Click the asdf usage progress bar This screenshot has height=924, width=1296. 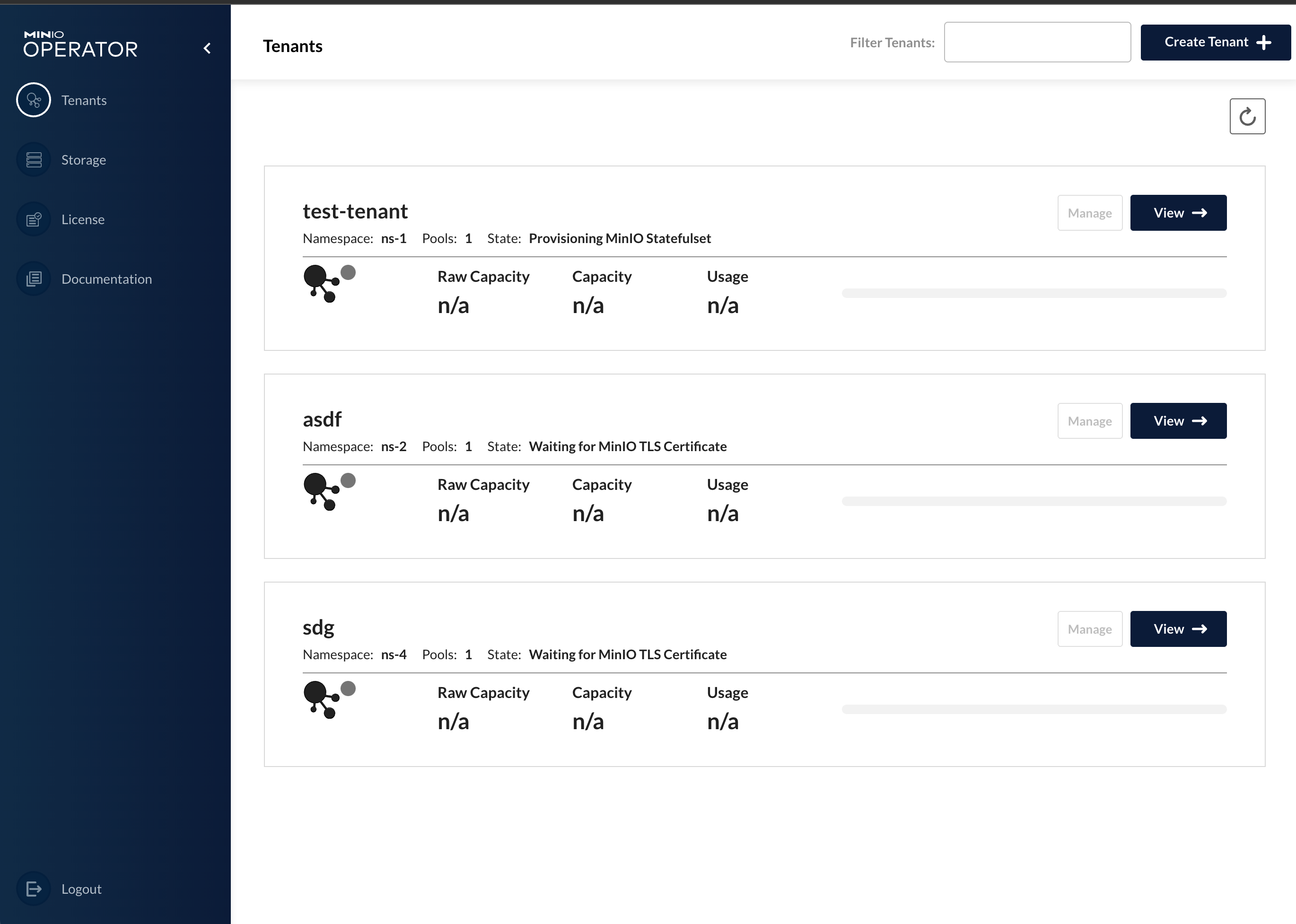click(x=1033, y=501)
